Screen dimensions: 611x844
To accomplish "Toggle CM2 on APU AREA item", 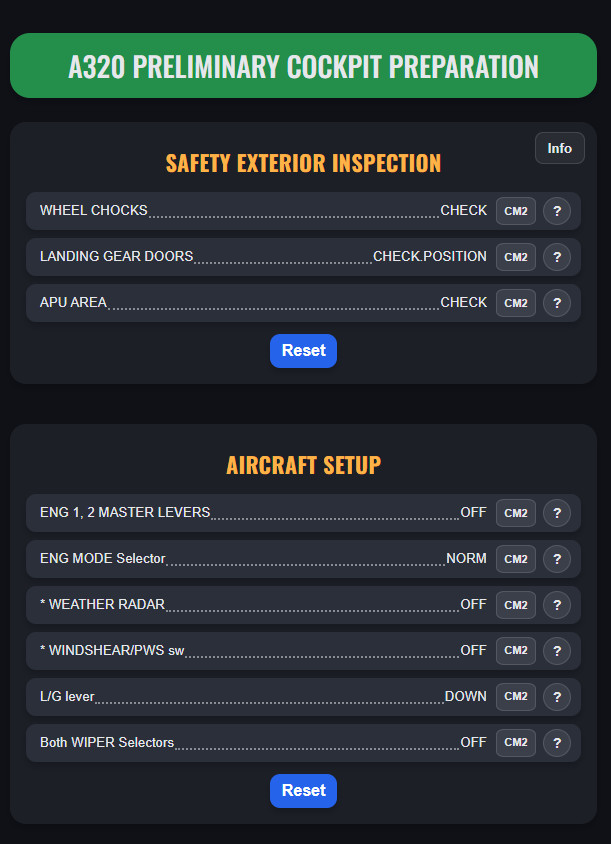I will point(515,303).
